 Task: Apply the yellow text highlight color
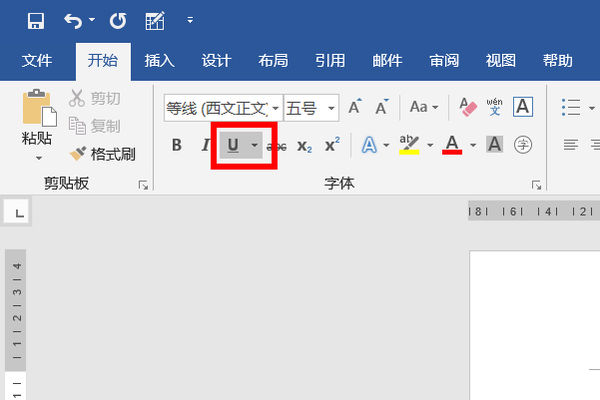[x=409, y=145]
